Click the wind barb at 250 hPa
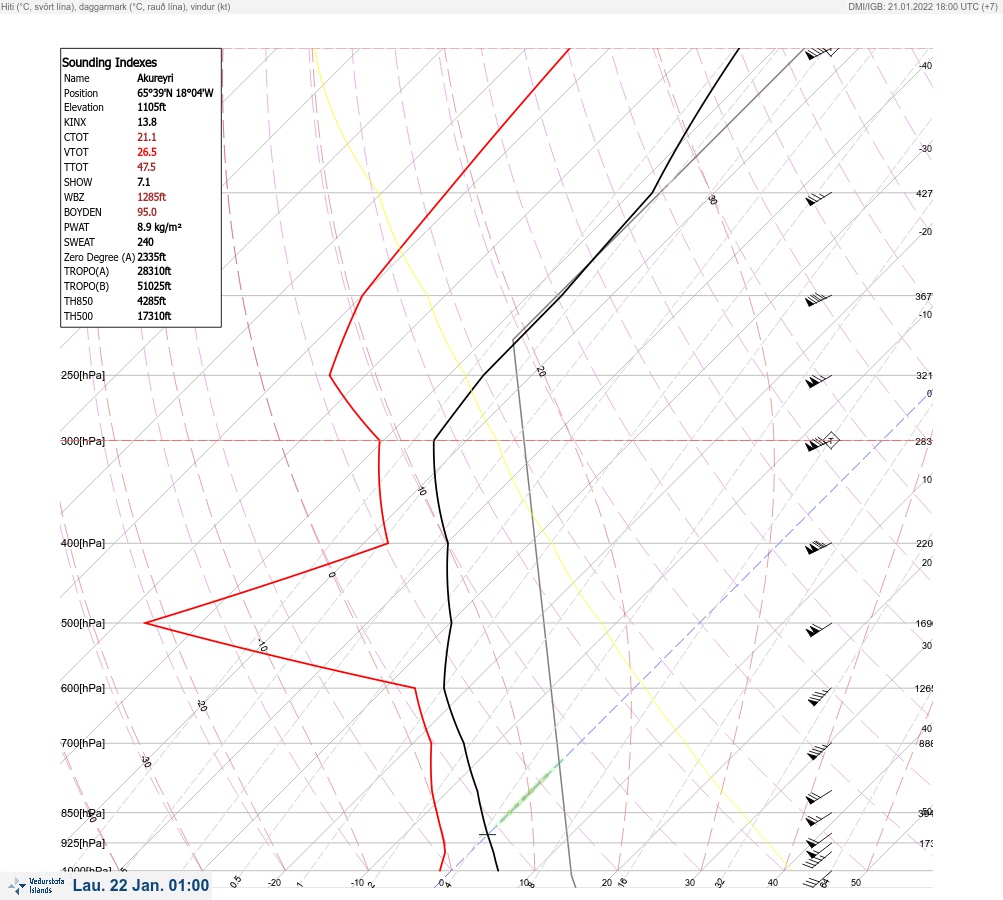This screenshot has width=1003, height=900. 818,381
